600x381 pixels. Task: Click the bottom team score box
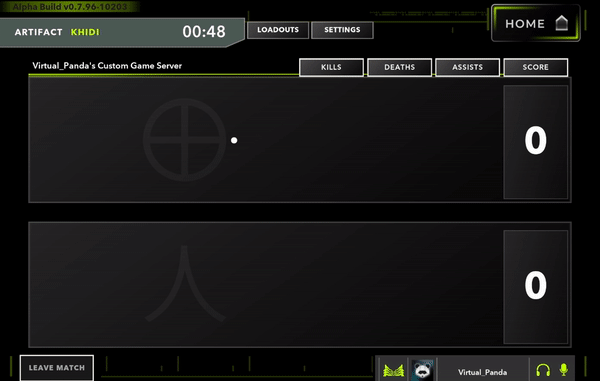coord(536,287)
